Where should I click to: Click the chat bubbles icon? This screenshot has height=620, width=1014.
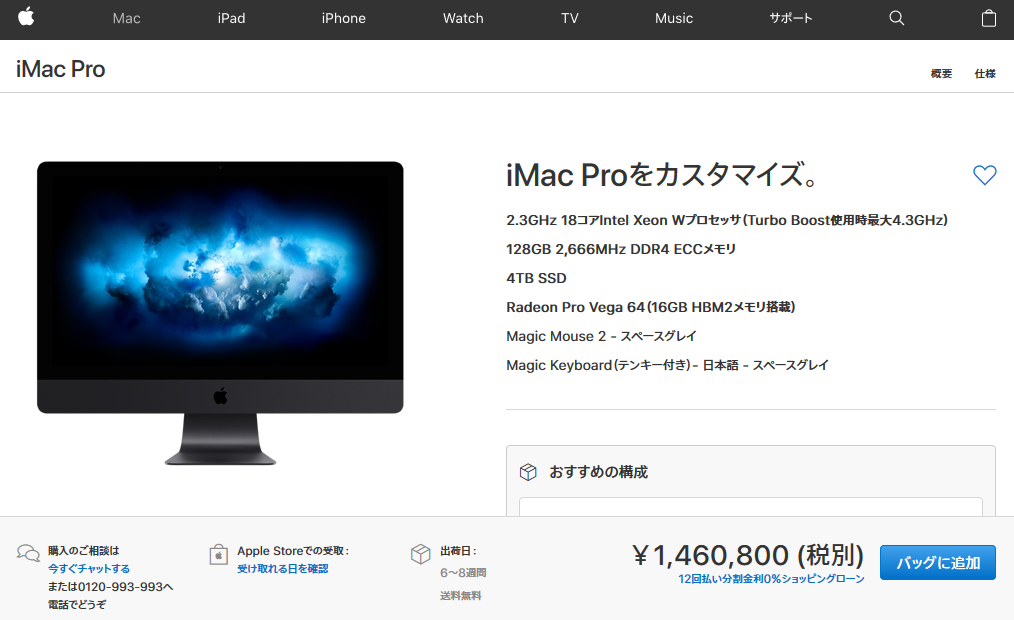click(x=28, y=553)
